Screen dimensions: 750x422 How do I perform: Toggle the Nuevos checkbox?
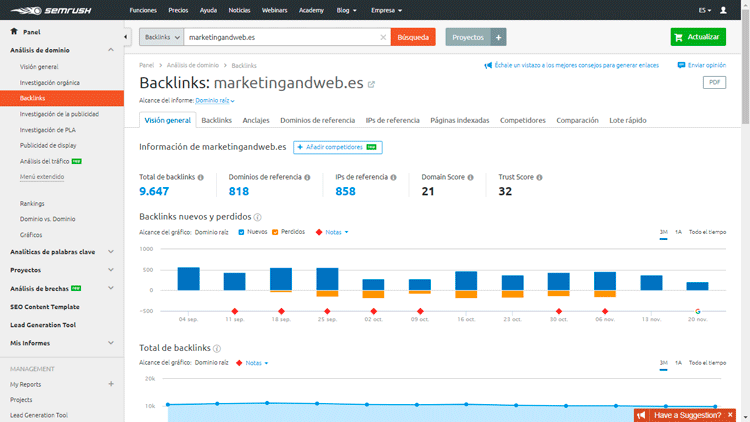click(241, 232)
